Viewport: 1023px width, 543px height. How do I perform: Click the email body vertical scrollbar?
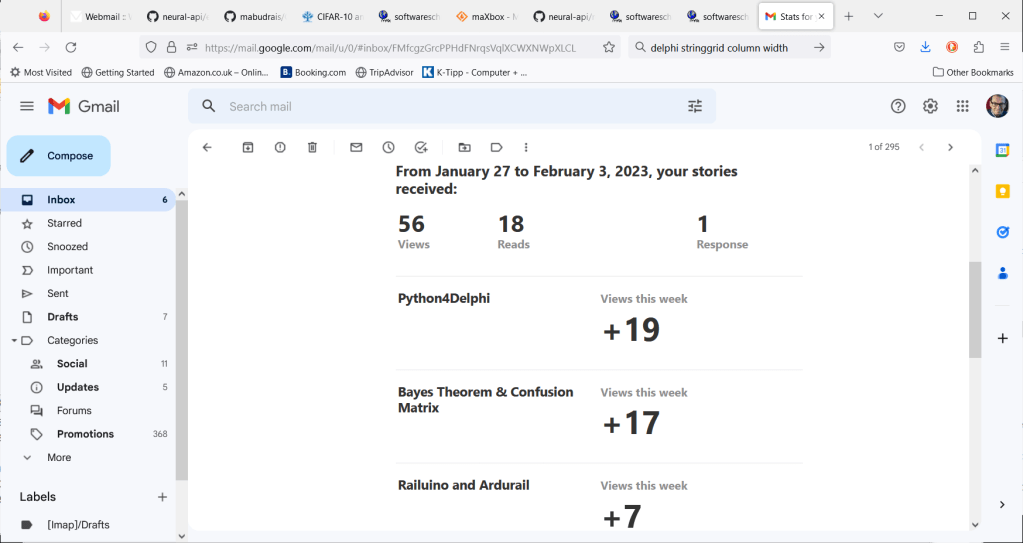(x=975, y=310)
